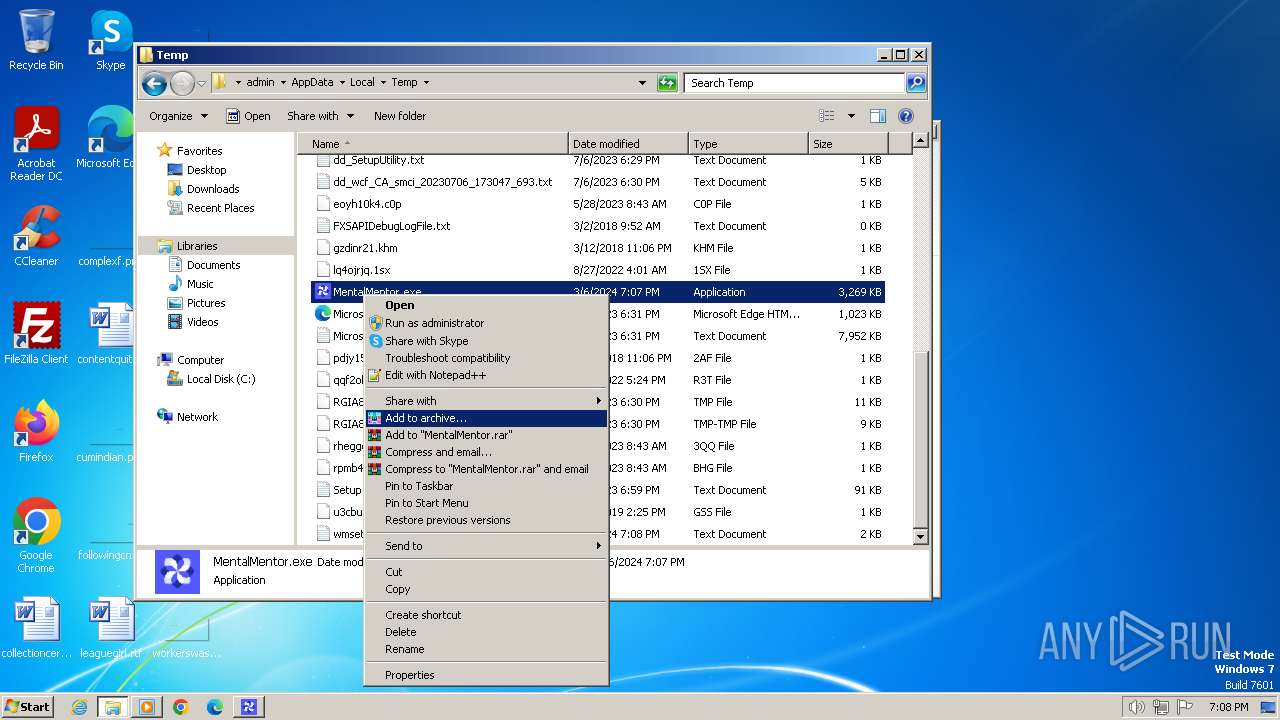Expand the Organize dropdown menu
Screen dimensions: 1280x720
tap(178, 116)
